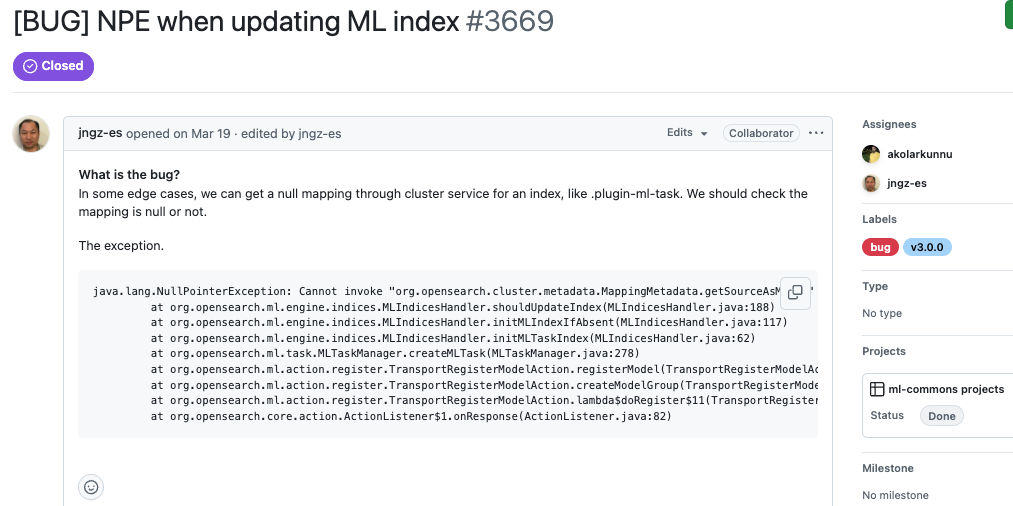The height and width of the screenshot is (506, 1013).
Task: Open jngz-es author profile link
Action: click(x=100, y=134)
